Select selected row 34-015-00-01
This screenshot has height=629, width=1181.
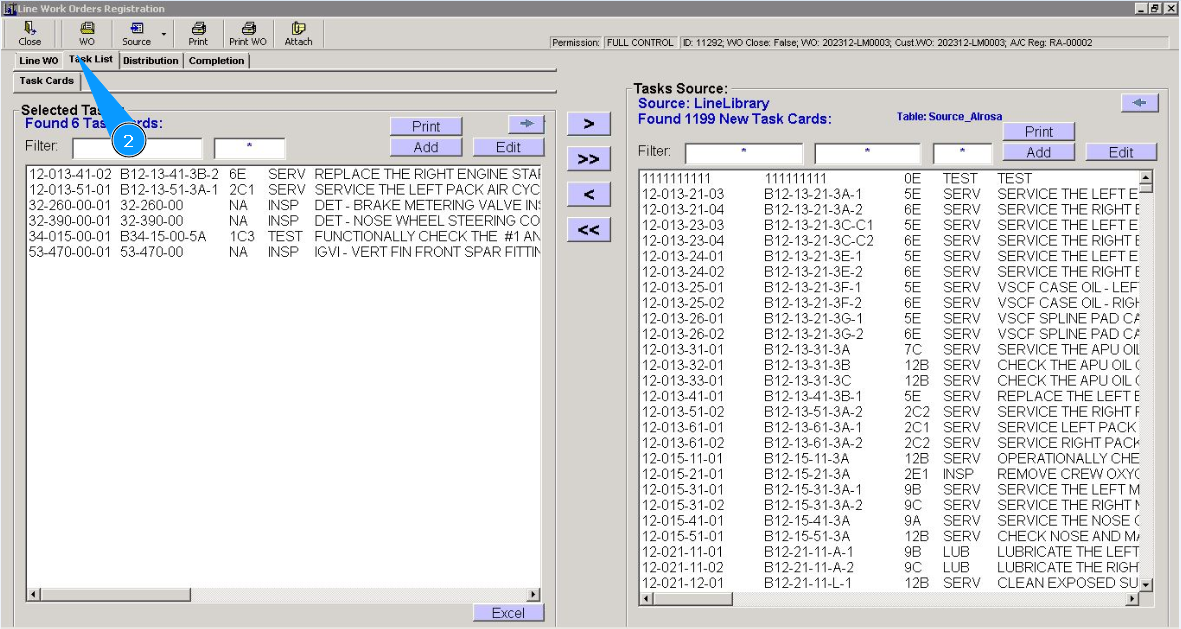click(x=283, y=237)
